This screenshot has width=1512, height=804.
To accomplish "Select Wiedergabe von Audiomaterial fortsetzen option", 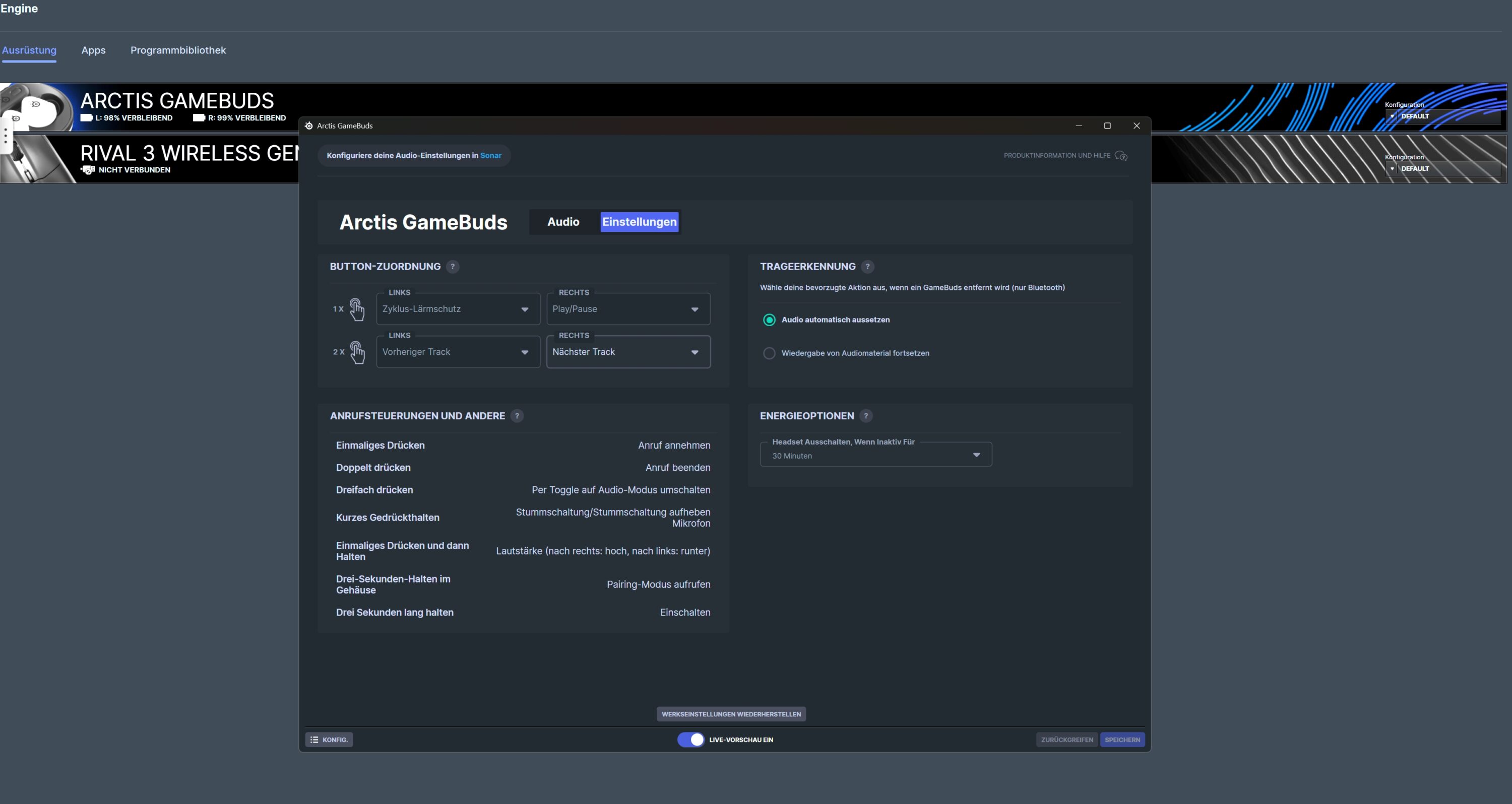I will click(769, 353).
